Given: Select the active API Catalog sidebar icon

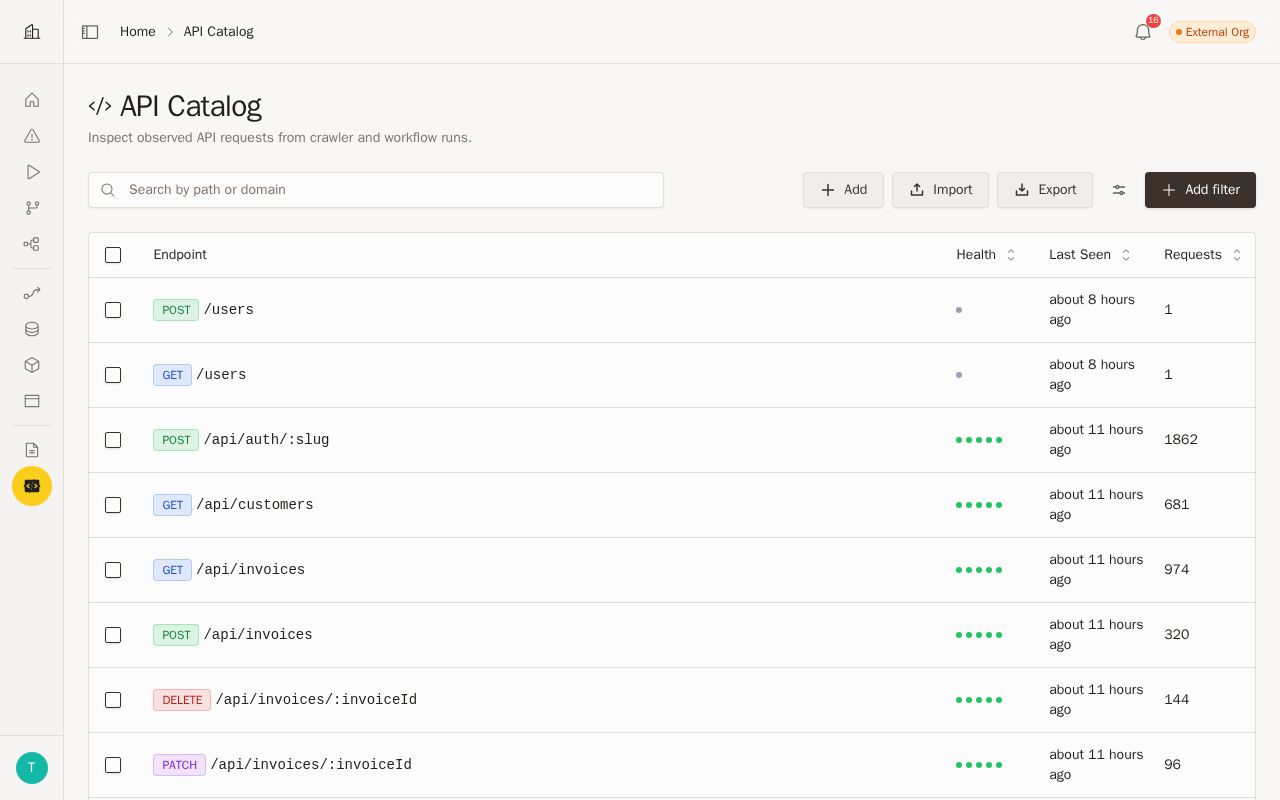Looking at the screenshot, I should (32, 486).
